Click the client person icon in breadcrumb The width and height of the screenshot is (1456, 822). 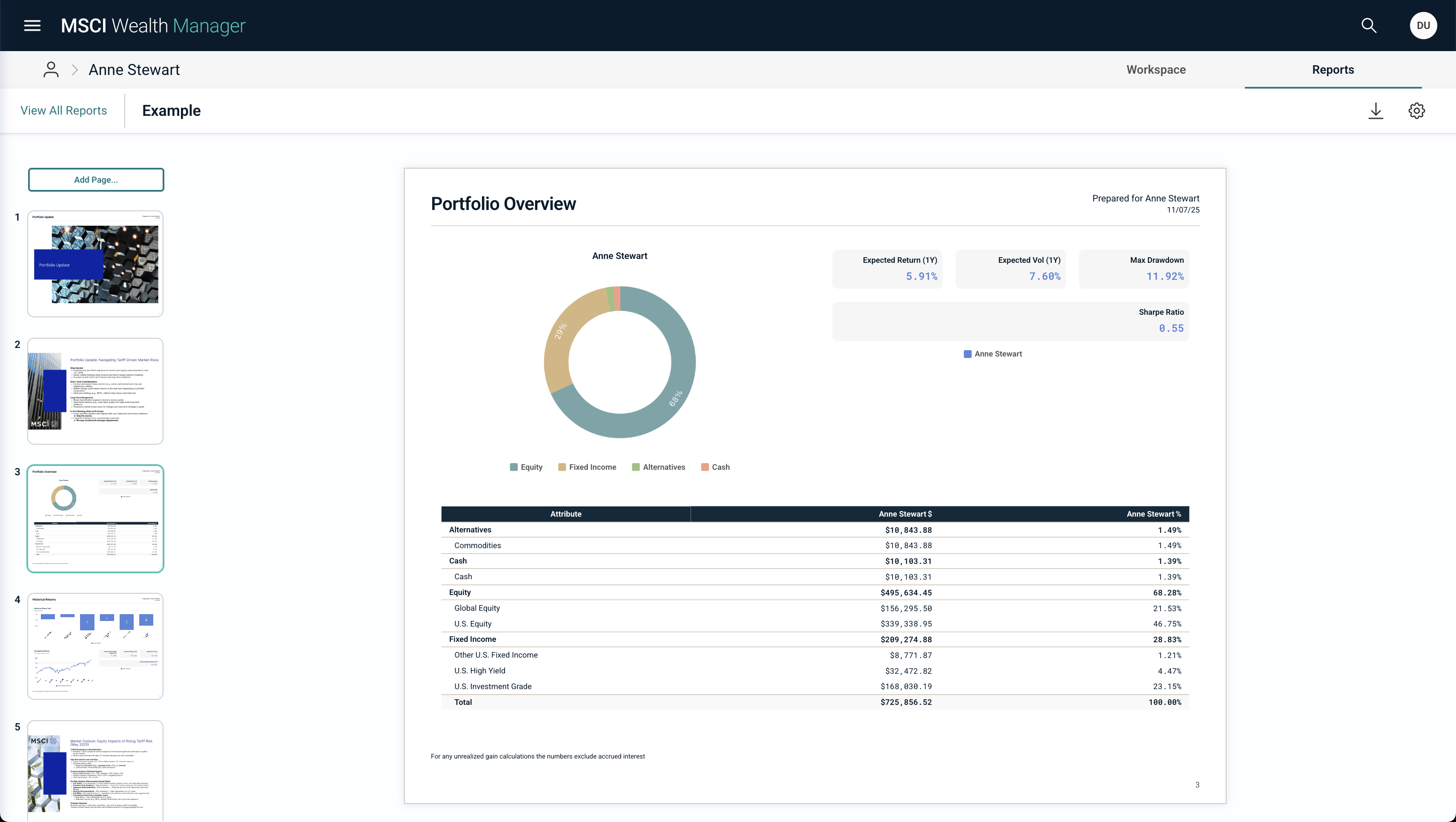(51, 69)
